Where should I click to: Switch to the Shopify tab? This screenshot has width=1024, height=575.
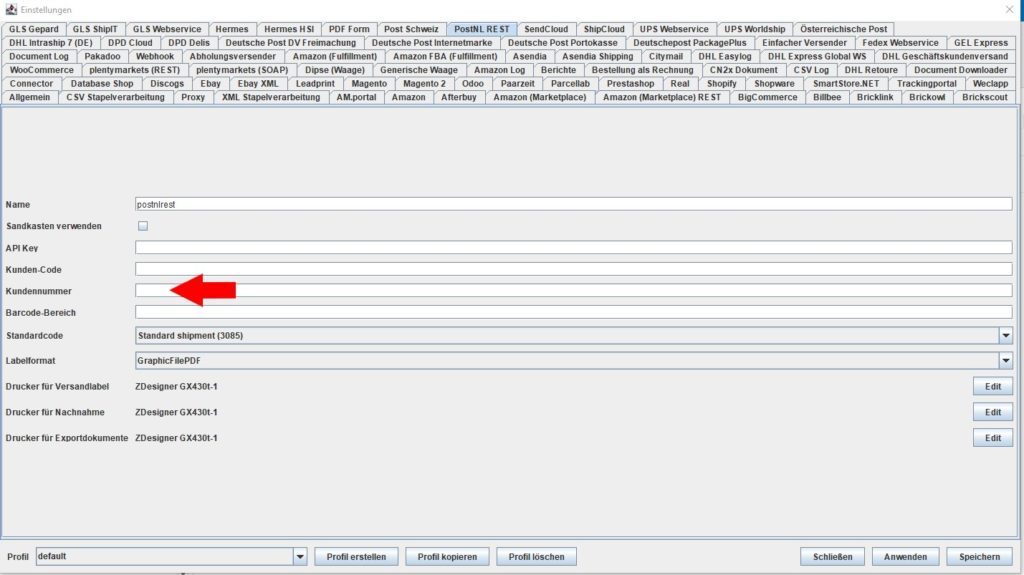(722, 84)
